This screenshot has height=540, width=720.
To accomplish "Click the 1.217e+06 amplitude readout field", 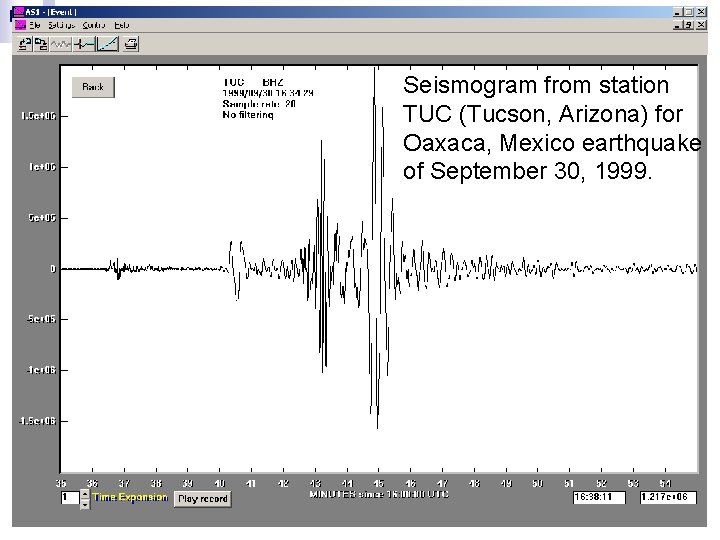I will click(x=668, y=497).
